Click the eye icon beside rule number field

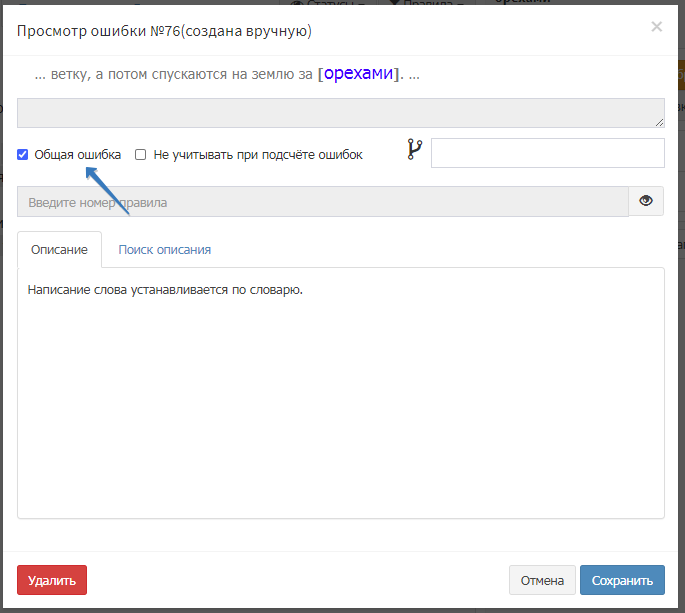(646, 201)
